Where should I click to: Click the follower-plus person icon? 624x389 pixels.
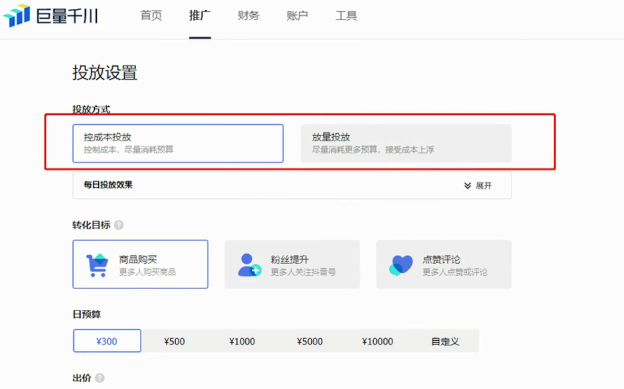coord(249,265)
